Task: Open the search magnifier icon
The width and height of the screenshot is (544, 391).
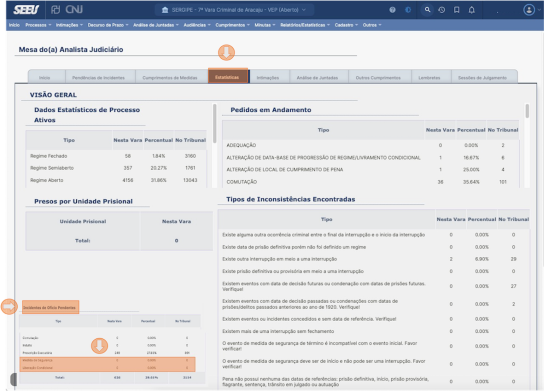Action: pyautogui.click(x=427, y=10)
